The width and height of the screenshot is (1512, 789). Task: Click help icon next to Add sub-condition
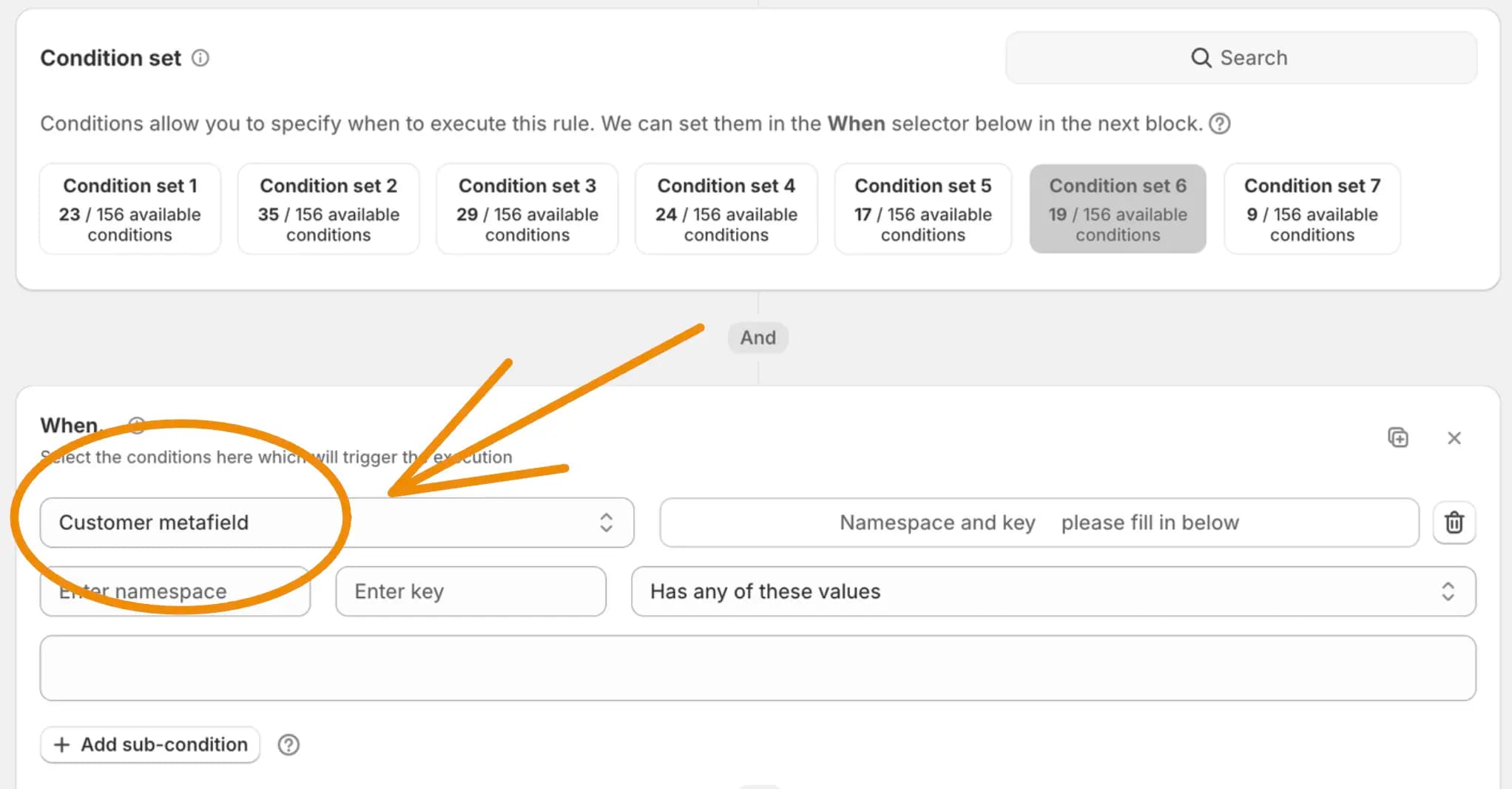(288, 745)
